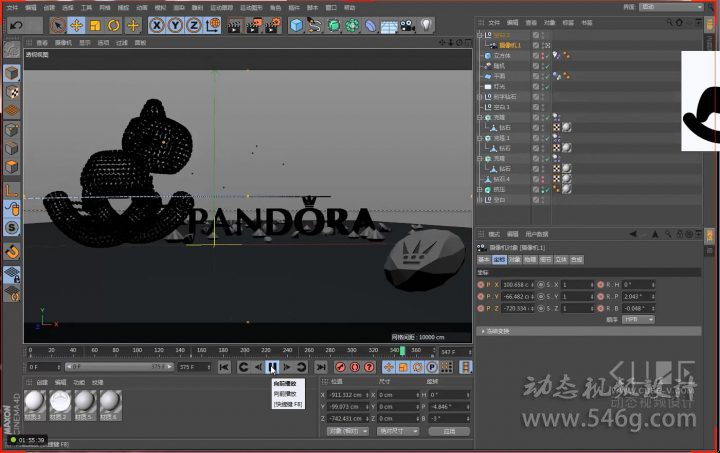Toggle the green enable check on Light row
The width and height of the screenshot is (720, 453).
pyautogui.click(x=547, y=87)
